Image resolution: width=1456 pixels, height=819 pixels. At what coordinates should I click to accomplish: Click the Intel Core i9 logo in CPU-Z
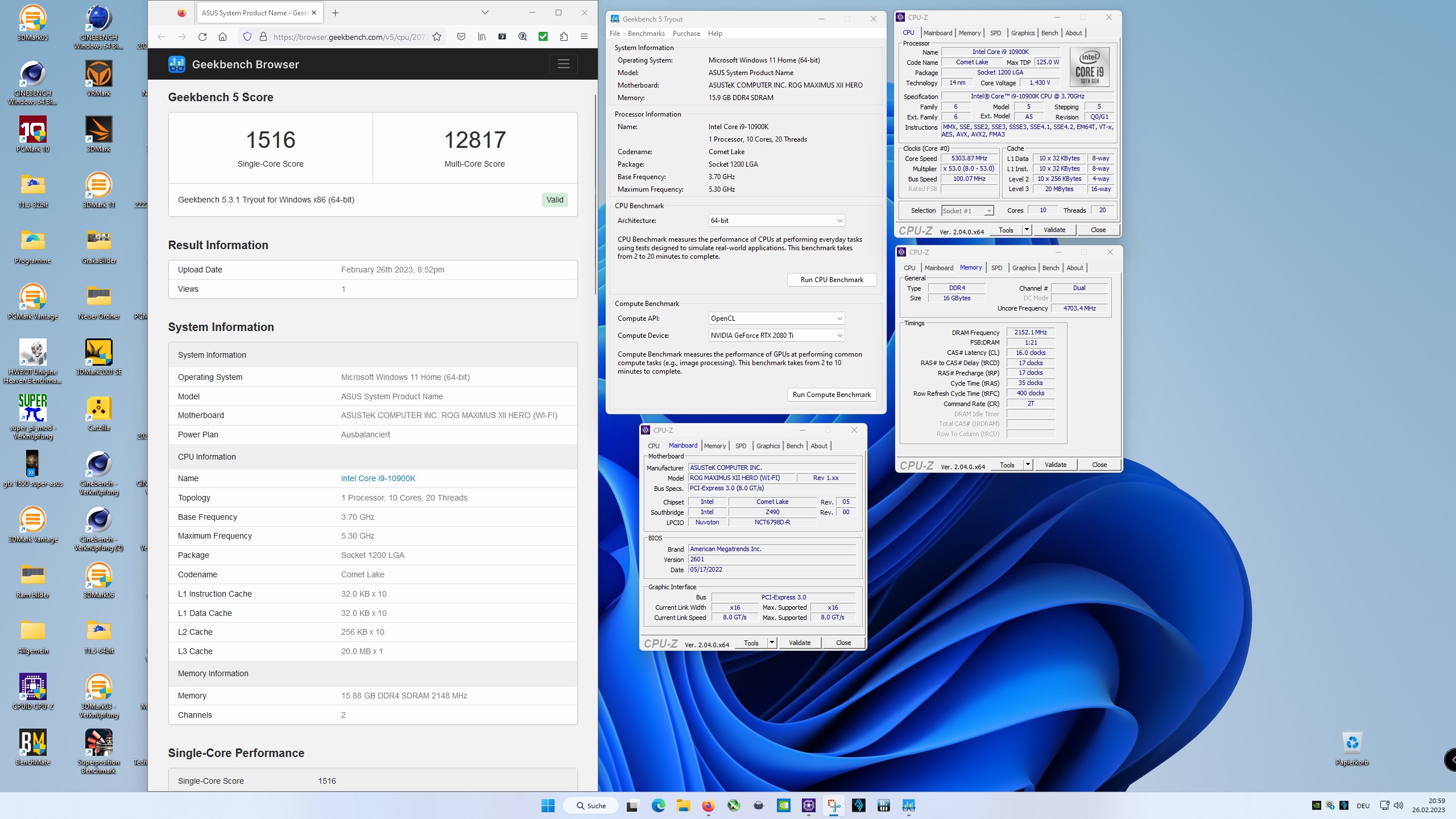(x=1090, y=67)
